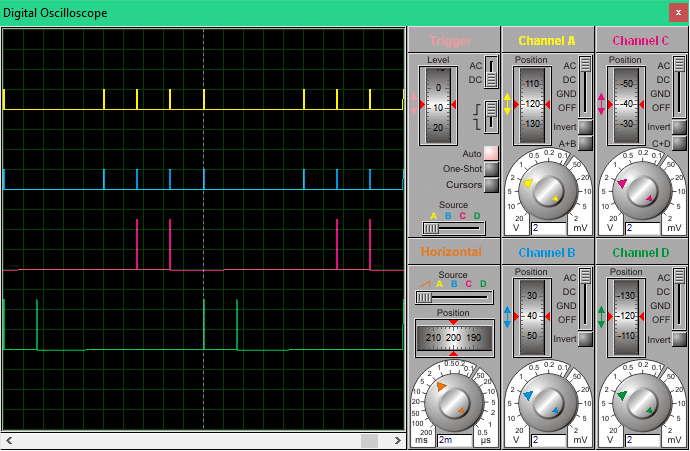
Task: Close the Digital Oscilloscope window
Action: pos(678,13)
